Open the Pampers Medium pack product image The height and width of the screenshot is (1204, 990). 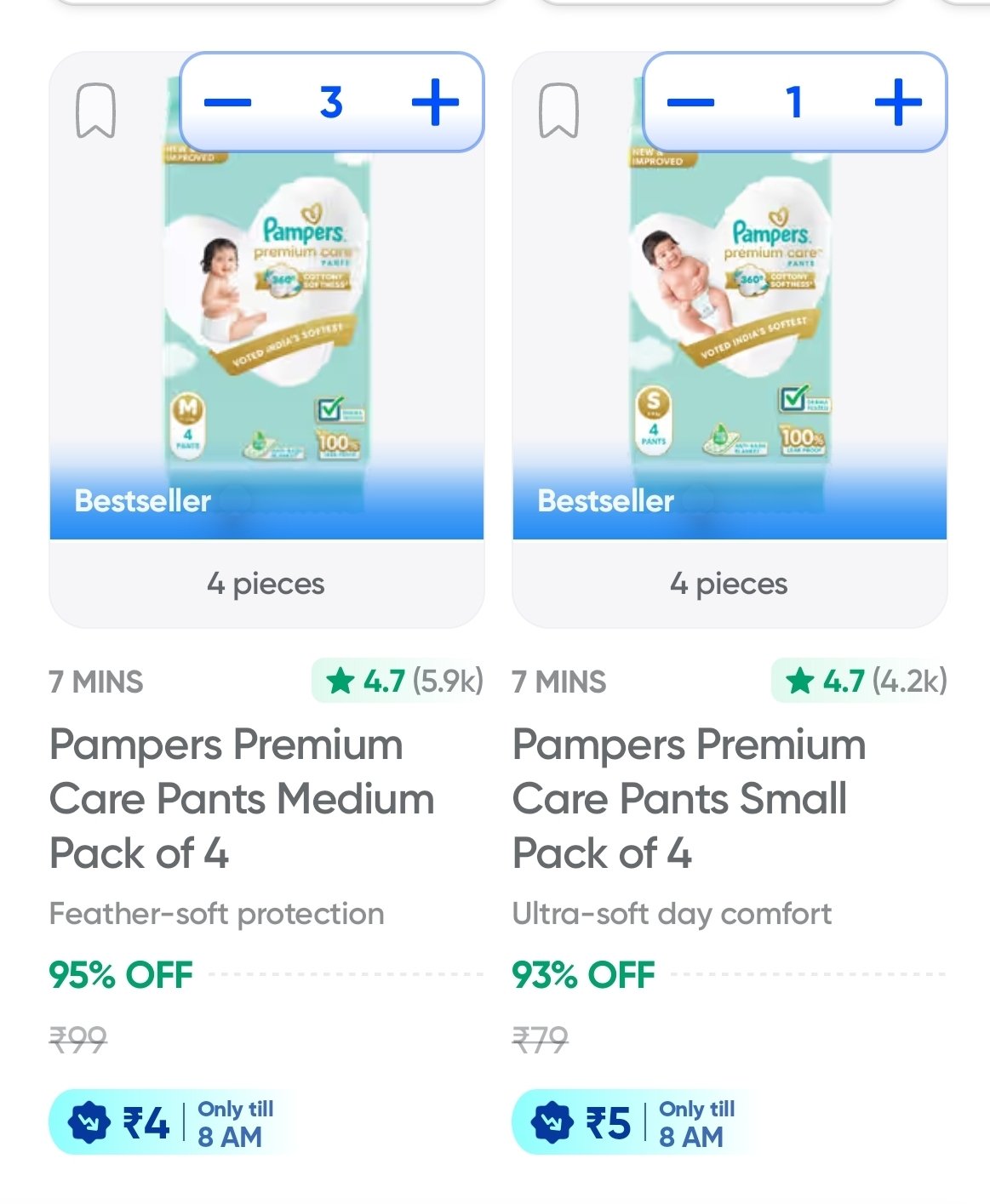pos(266,323)
